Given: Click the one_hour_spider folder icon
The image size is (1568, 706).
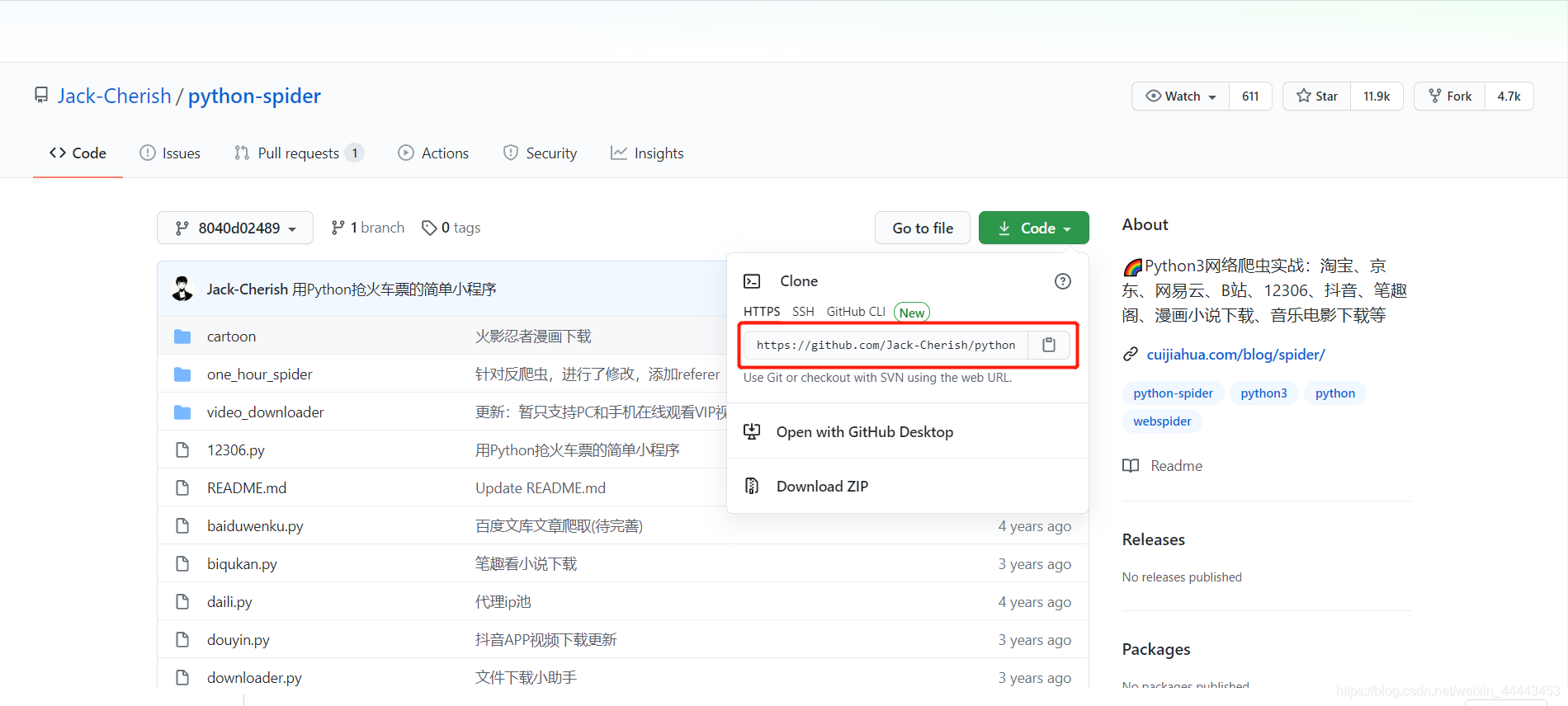Looking at the screenshot, I should (182, 374).
